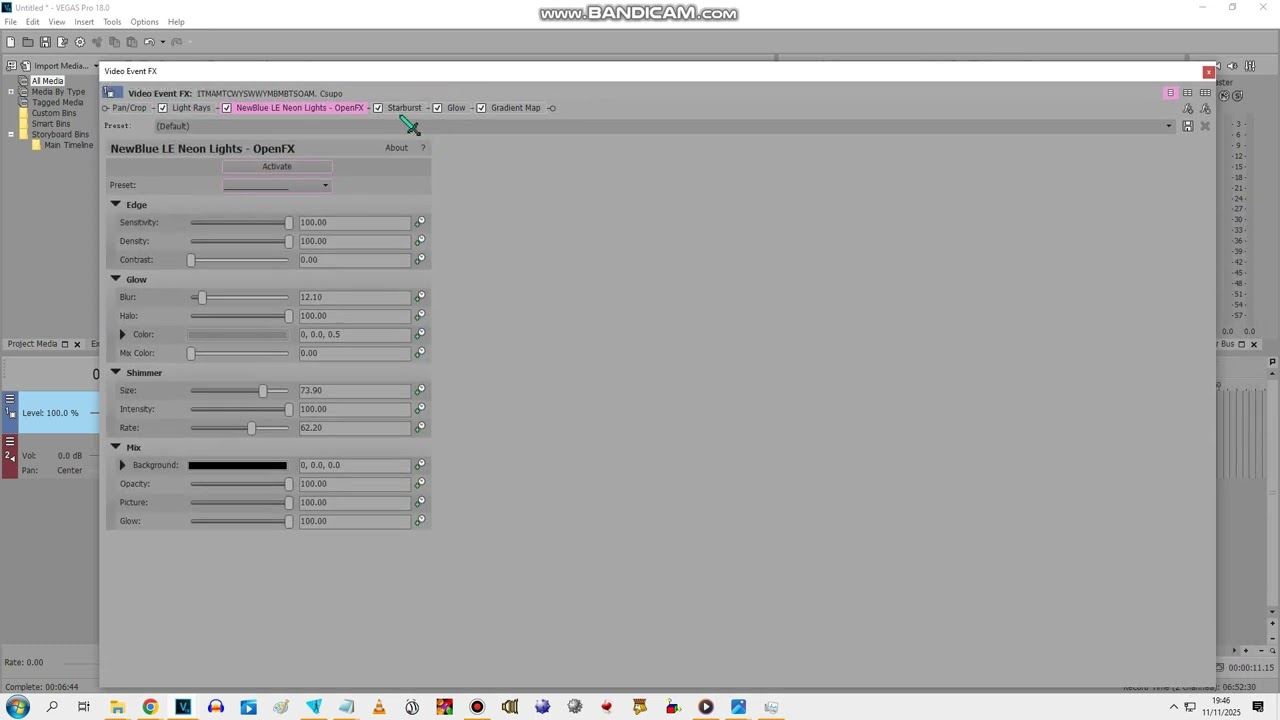Switch to three column plugin view
The width and height of the screenshot is (1280, 720).
point(1205,93)
